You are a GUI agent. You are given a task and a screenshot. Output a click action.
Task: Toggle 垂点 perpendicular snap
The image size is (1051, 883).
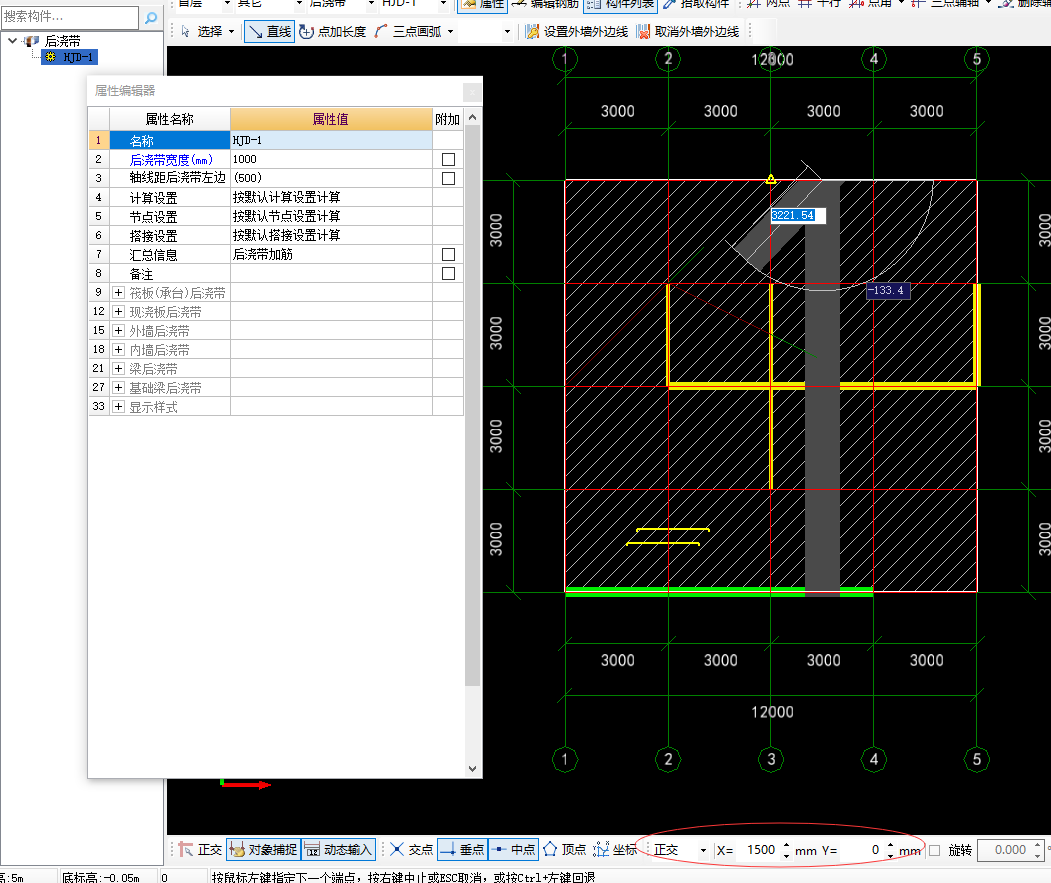462,849
